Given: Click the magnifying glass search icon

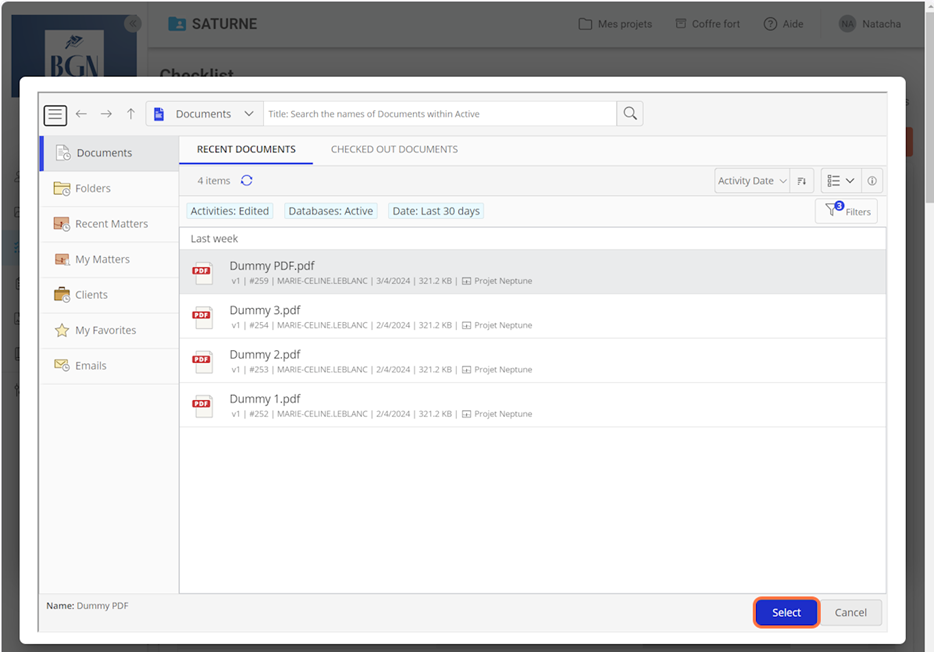Looking at the screenshot, I should click(x=630, y=114).
